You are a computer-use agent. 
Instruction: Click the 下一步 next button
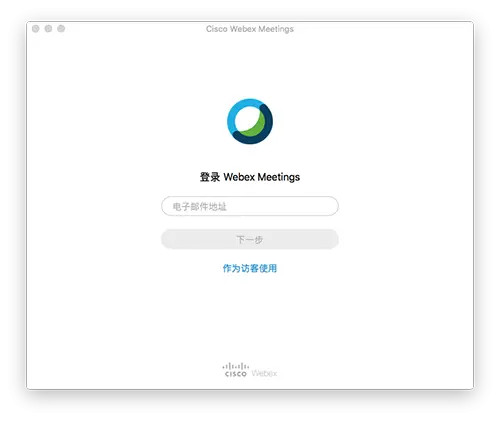(x=250, y=239)
